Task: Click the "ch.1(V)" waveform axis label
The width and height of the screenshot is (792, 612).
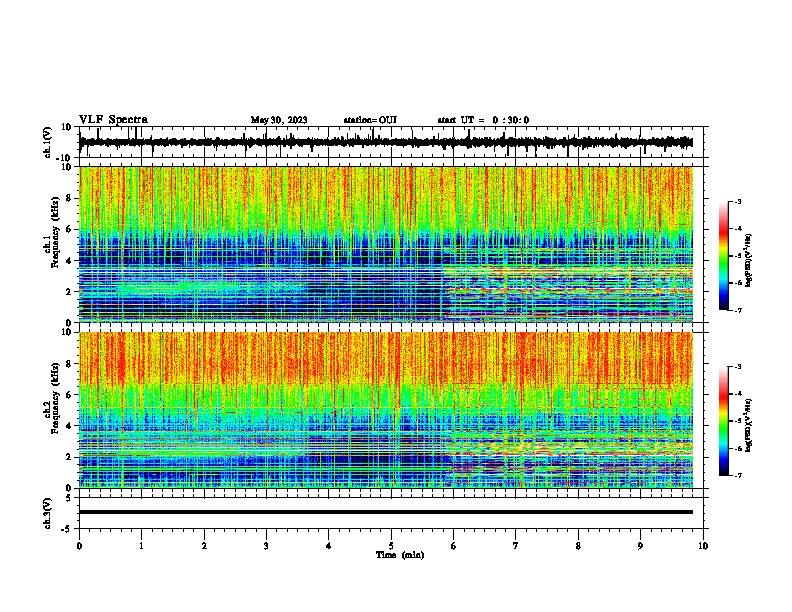Action: (x=48, y=142)
